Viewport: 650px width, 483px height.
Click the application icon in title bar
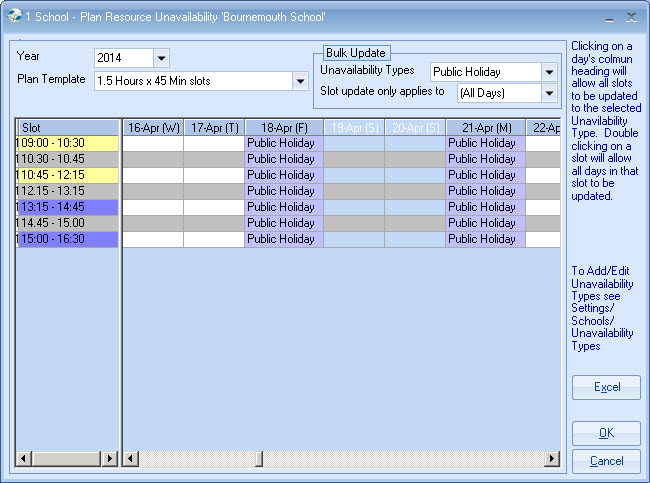[14, 17]
